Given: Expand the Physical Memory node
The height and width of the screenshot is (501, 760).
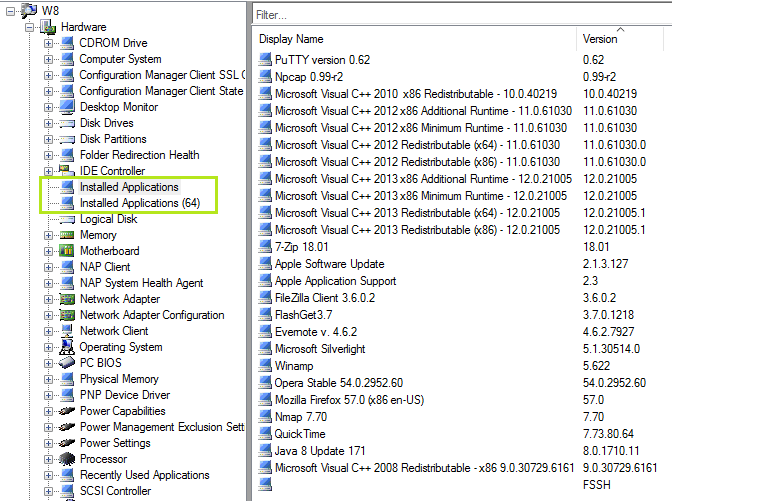Looking at the screenshot, I should click(48, 379).
